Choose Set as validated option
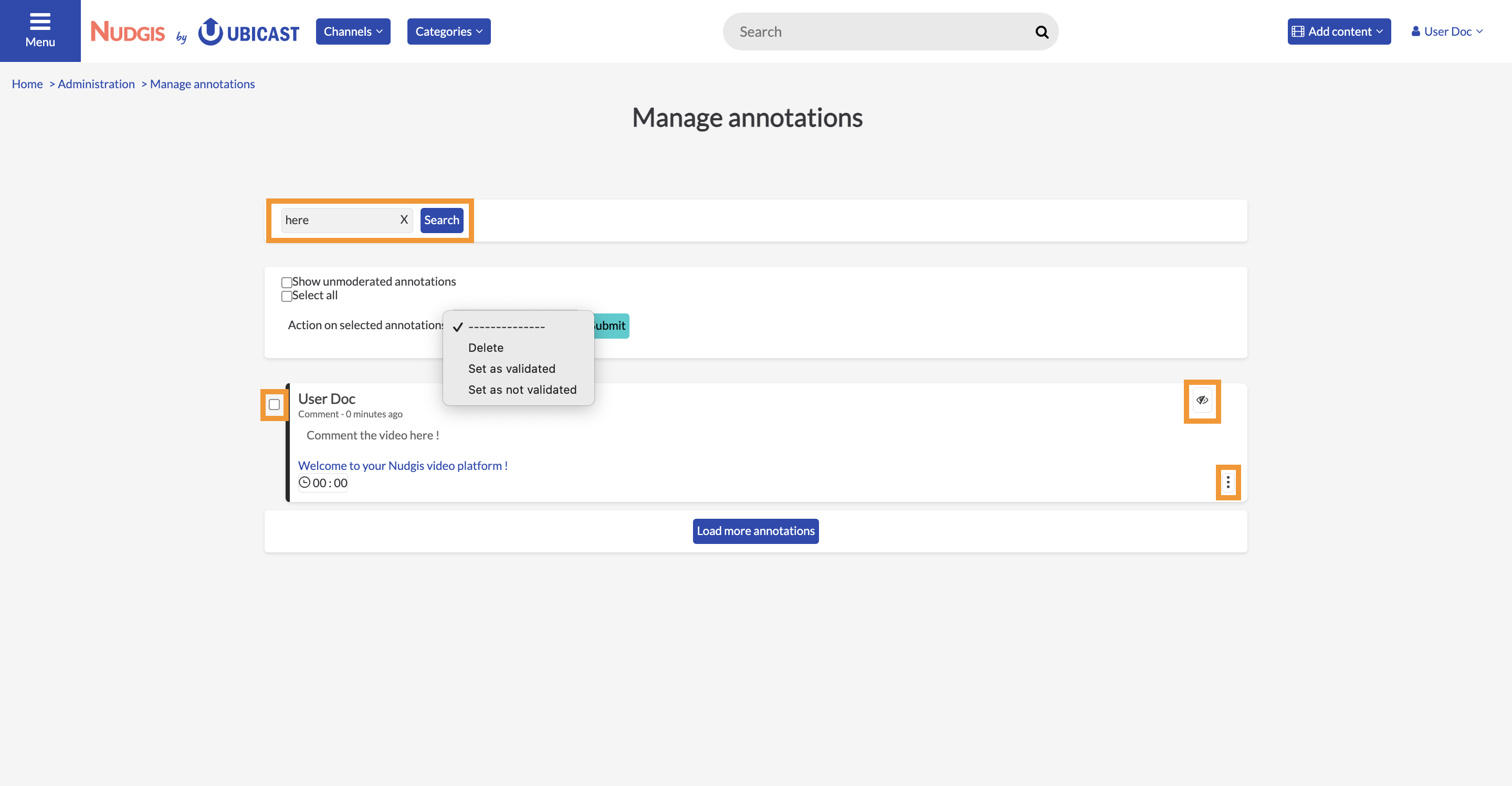 pyautogui.click(x=518, y=369)
